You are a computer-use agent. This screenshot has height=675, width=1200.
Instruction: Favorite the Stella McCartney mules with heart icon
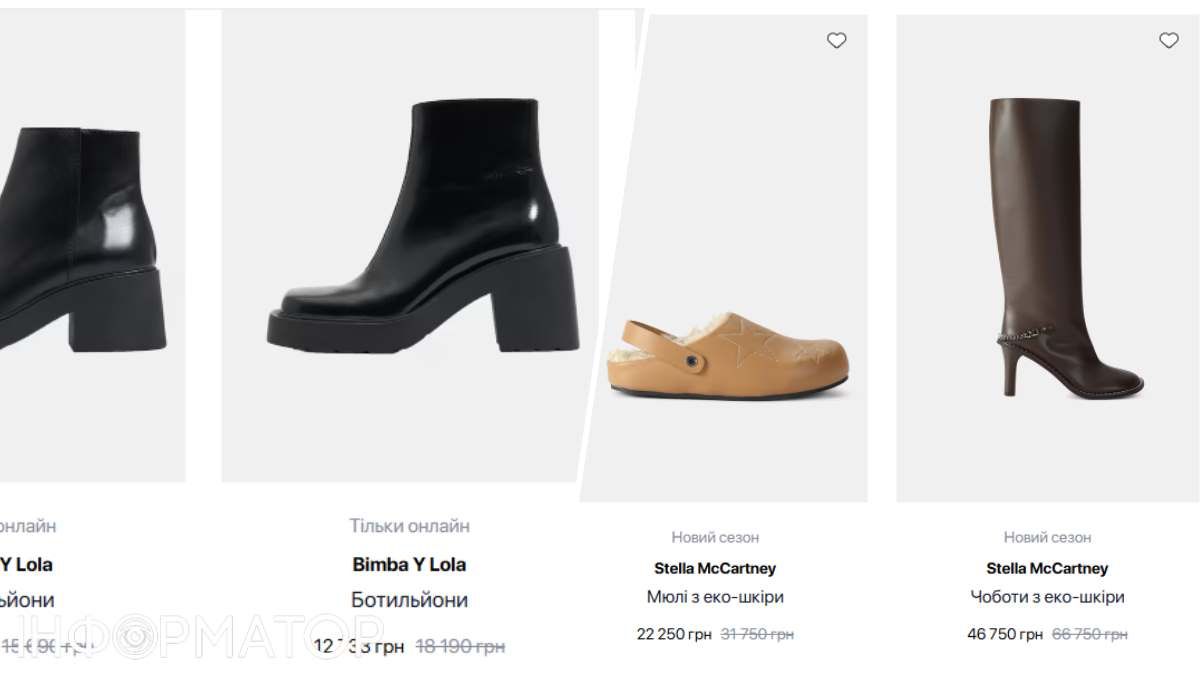click(837, 41)
